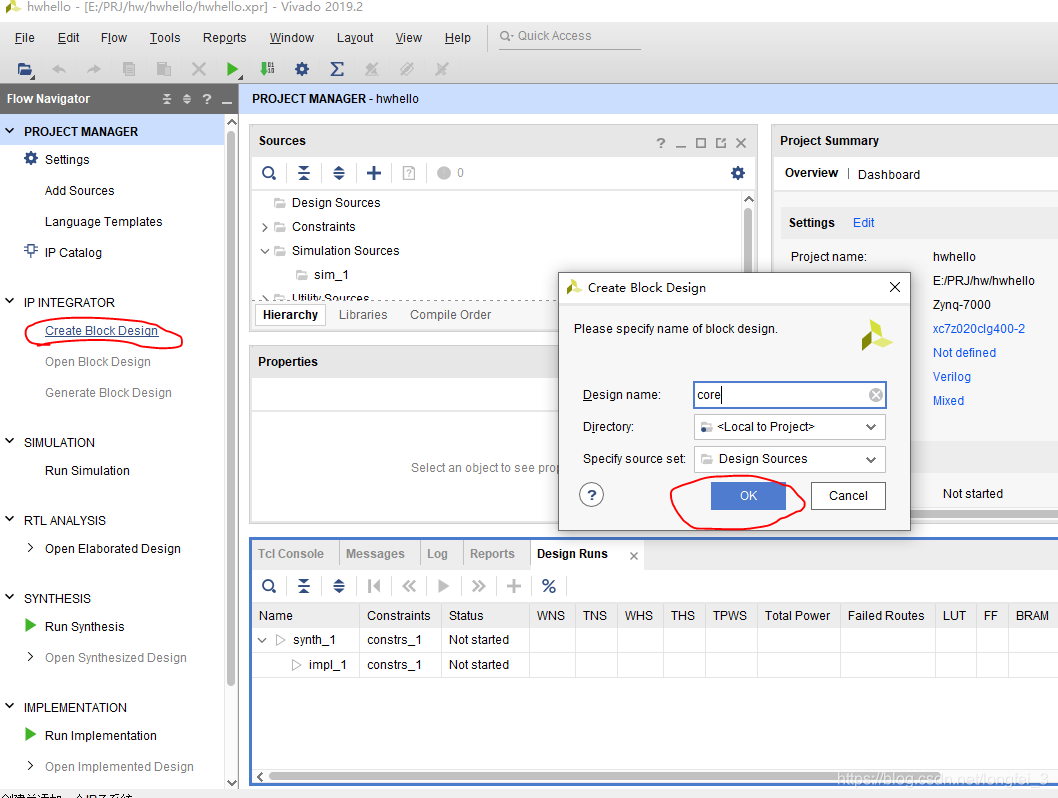Screen dimensions: 1058x798
Task: Click the Redo arrow toolbar icon
Action: (94, 69)
